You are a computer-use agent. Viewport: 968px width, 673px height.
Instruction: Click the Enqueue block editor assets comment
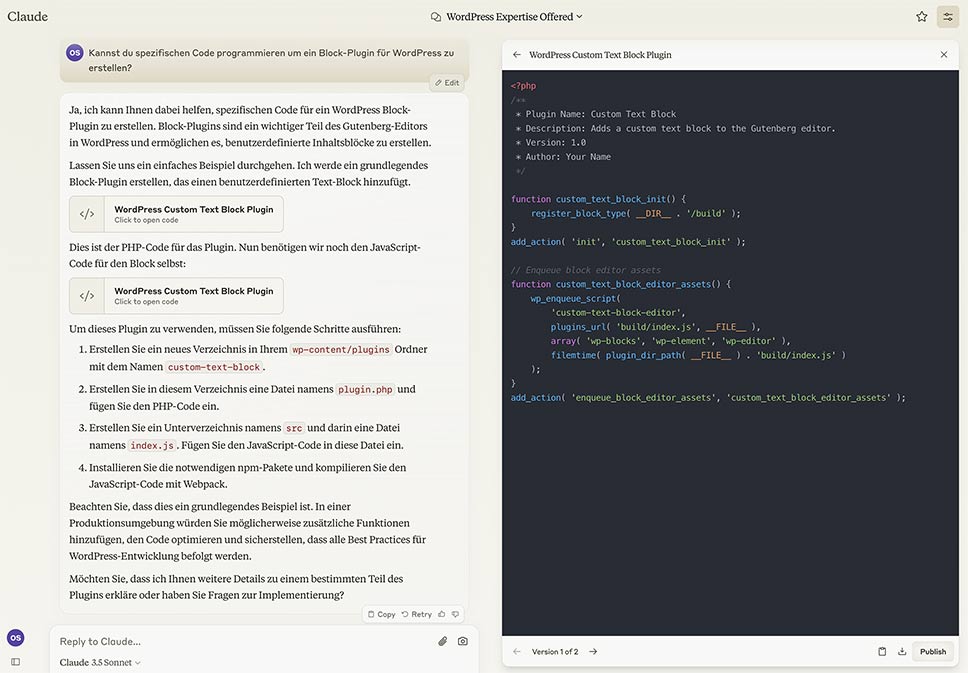[585, 270]
